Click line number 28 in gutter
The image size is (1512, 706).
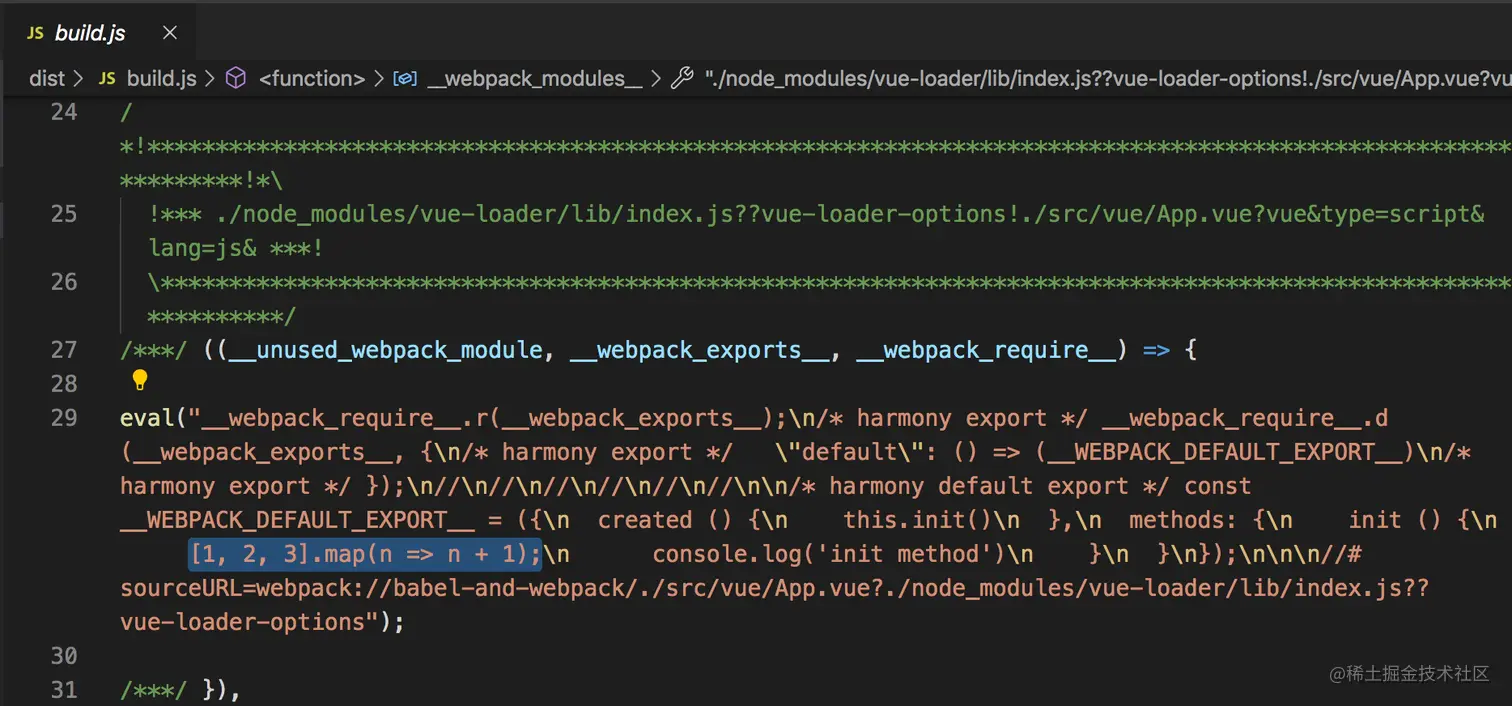coord(64,384)
